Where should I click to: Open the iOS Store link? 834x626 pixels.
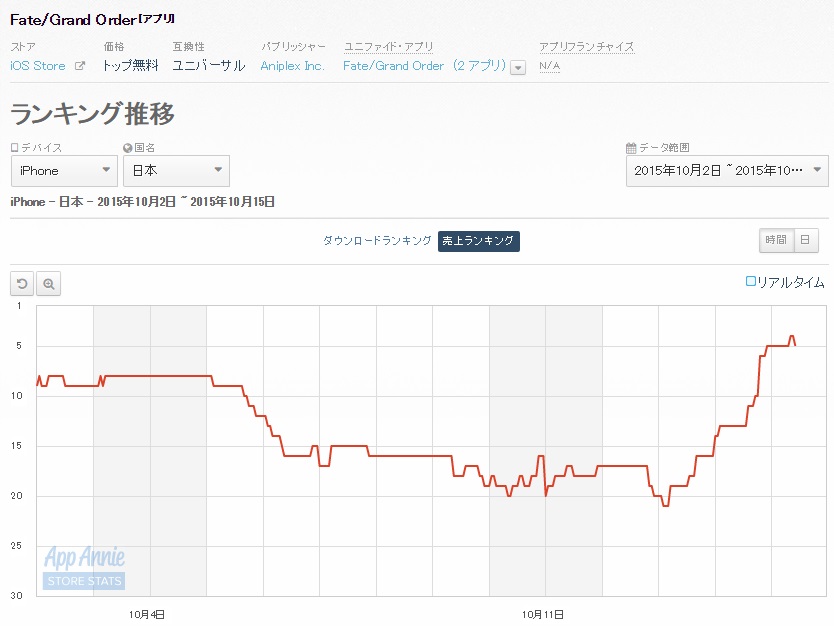pyautogui.click(x=38, y=66)
